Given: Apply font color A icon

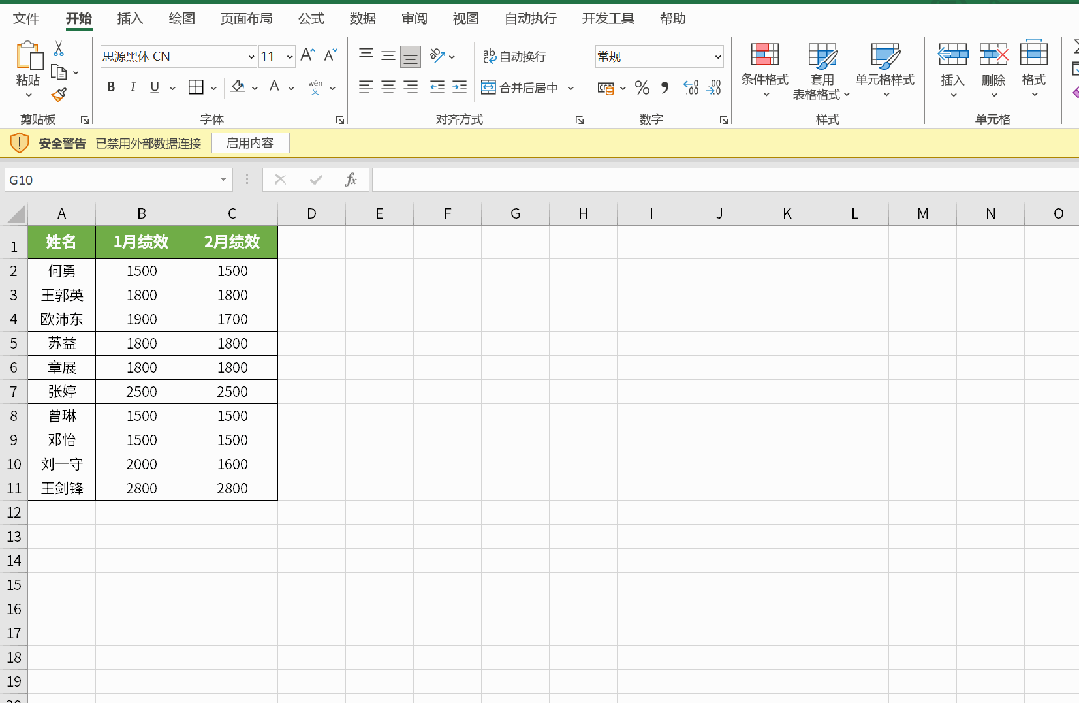Looking at the screenshot, I should (275, 87).
